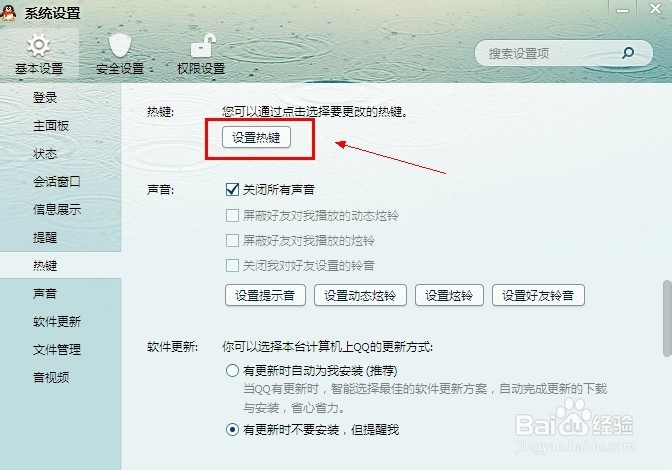Minimize the 系统设置 window
This screenshot has width=672, height=470.
point(622,10)
